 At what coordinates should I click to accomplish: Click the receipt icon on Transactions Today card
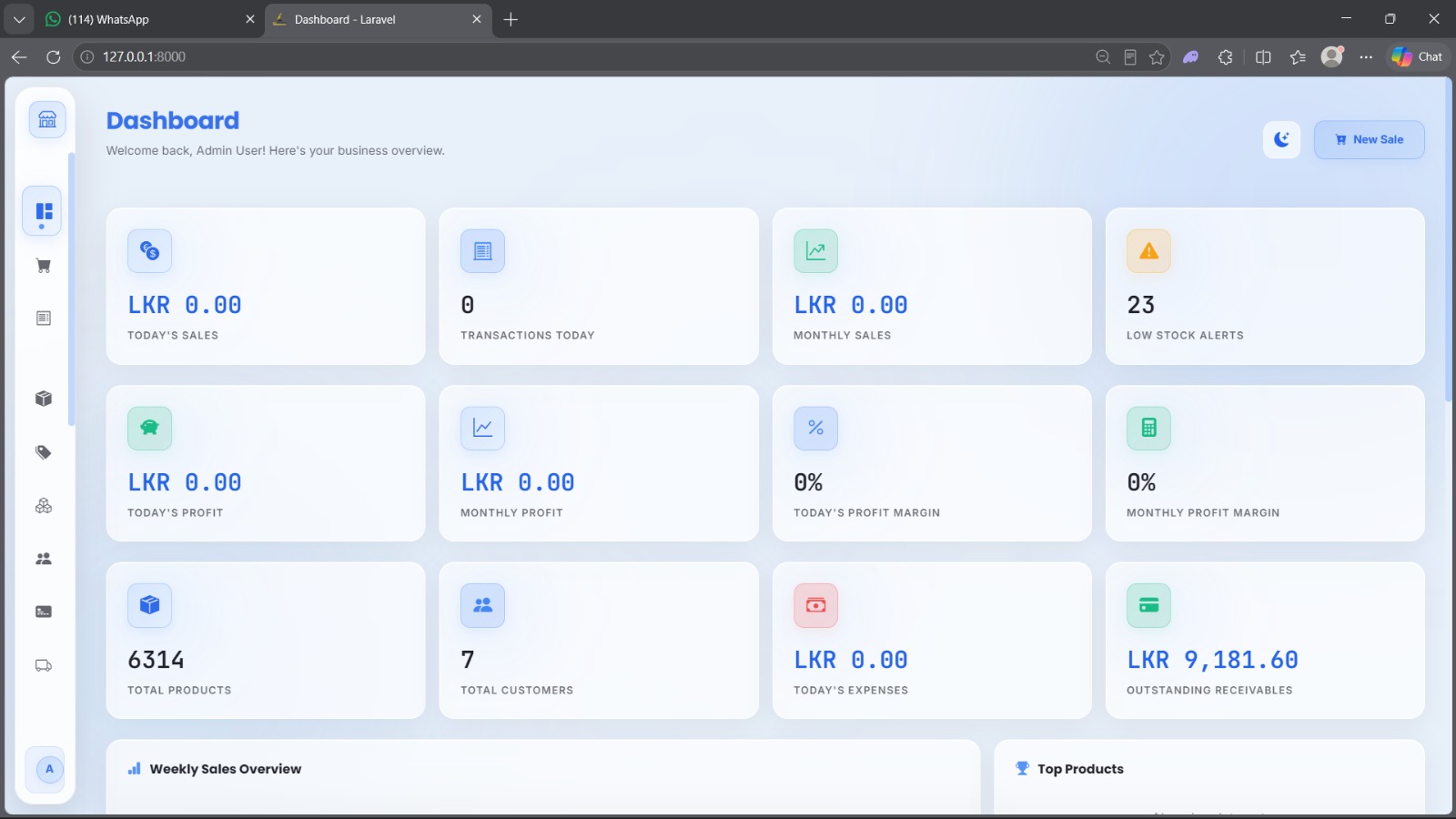(482, 251)
